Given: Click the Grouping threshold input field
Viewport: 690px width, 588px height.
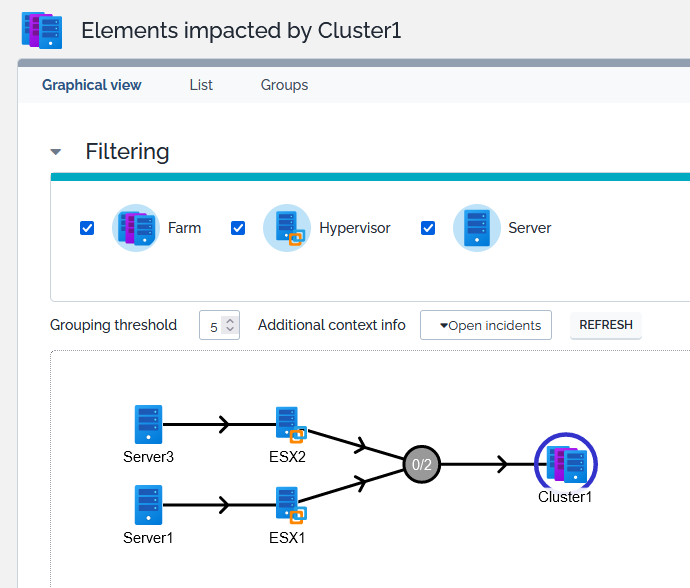Looking at the screenshot, I should click(212, 326).
